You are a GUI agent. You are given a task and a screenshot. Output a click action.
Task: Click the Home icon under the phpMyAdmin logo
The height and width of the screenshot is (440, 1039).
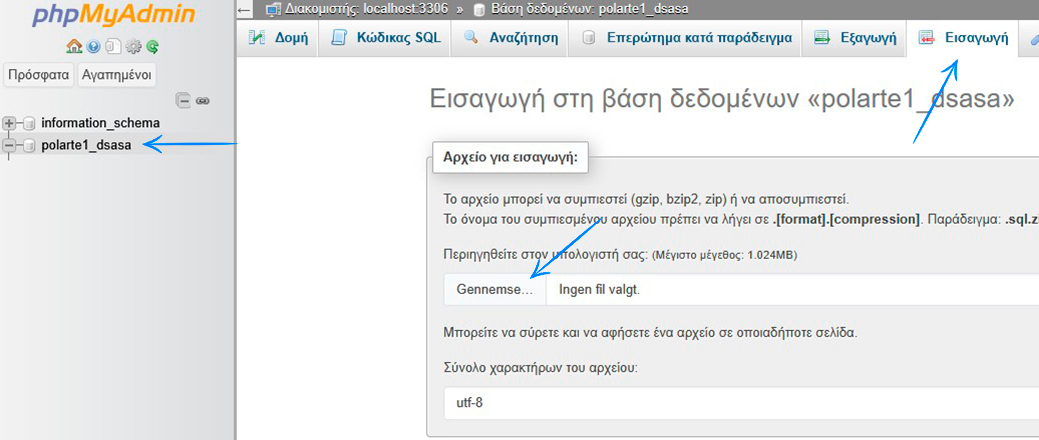(73, 46)
